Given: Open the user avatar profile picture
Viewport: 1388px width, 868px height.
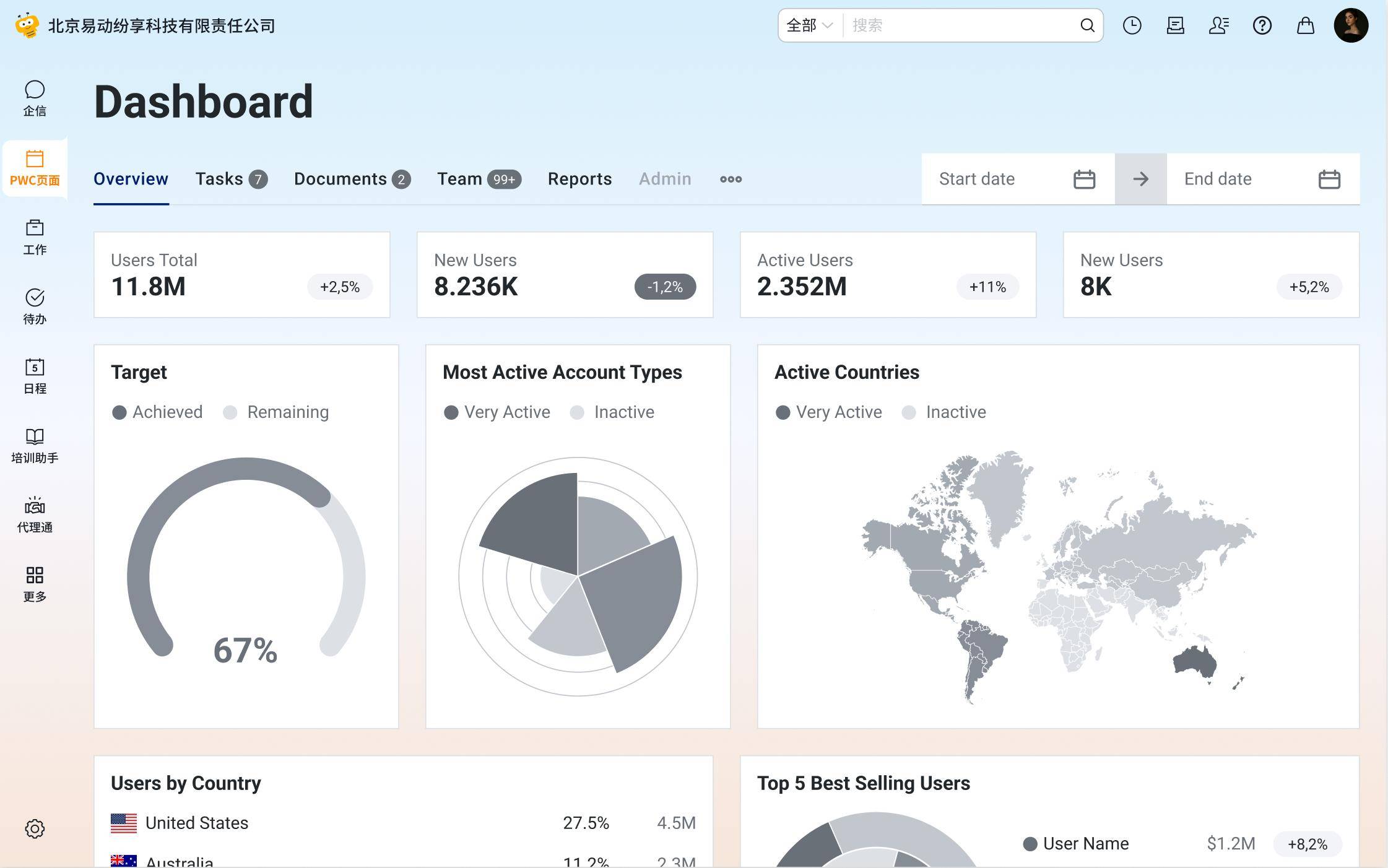Looking at the screenshot, I should tap(1351, 25).
